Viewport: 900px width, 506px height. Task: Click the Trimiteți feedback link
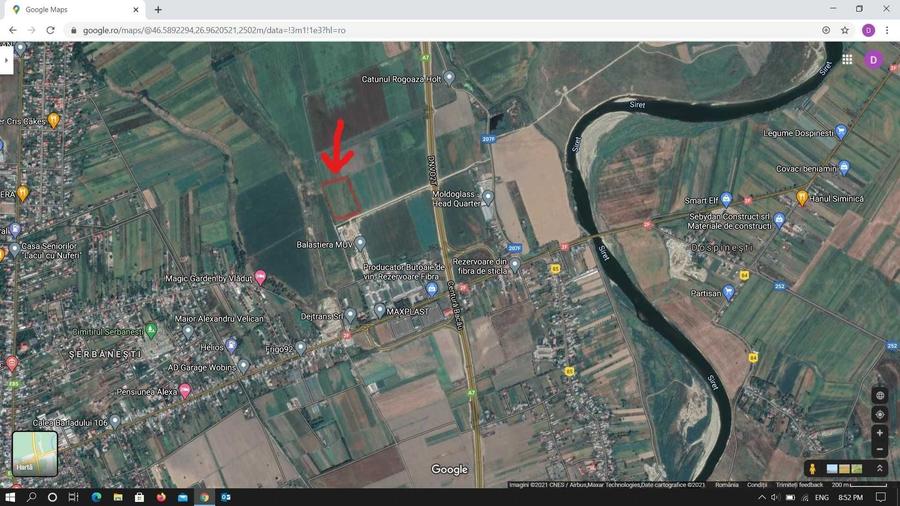(x=800, y=485)
